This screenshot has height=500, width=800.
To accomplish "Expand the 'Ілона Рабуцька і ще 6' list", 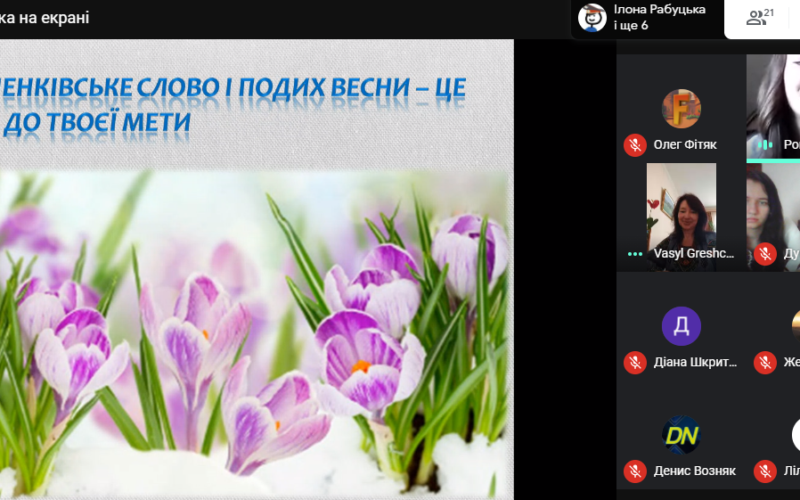I will click(659, 18).
